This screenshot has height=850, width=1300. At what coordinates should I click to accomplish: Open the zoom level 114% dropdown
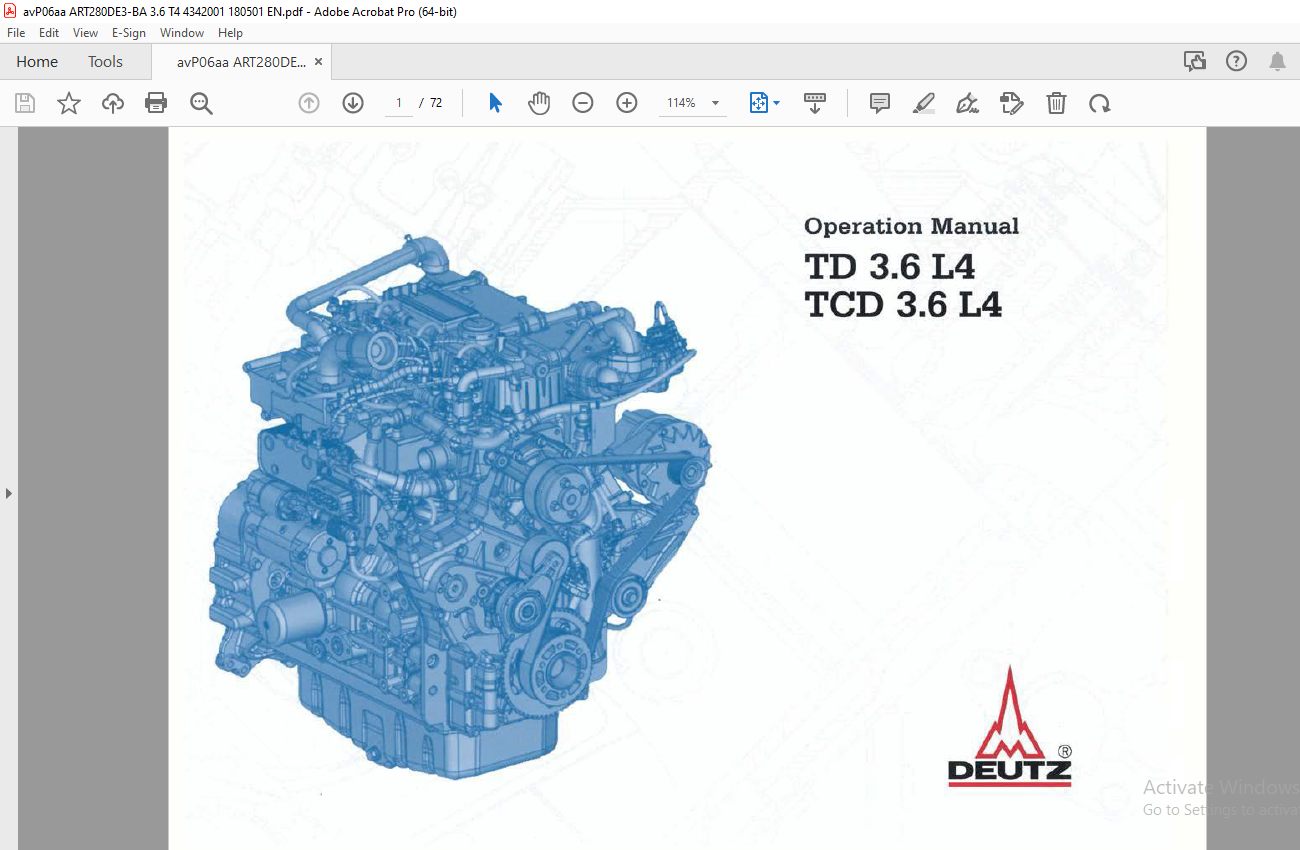[x=692, y=103]
